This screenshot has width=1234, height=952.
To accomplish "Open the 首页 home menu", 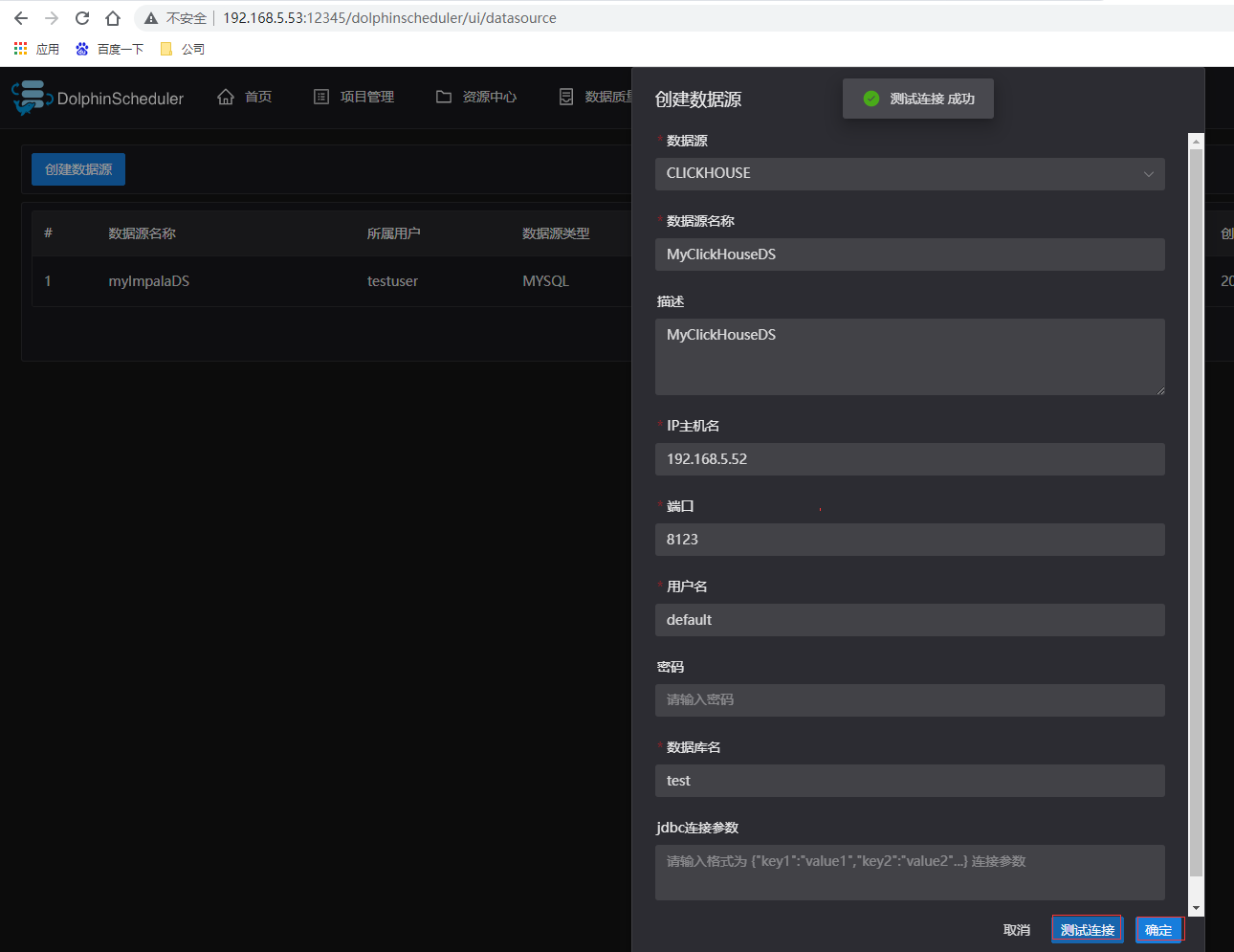I will (x=245, y=97).
